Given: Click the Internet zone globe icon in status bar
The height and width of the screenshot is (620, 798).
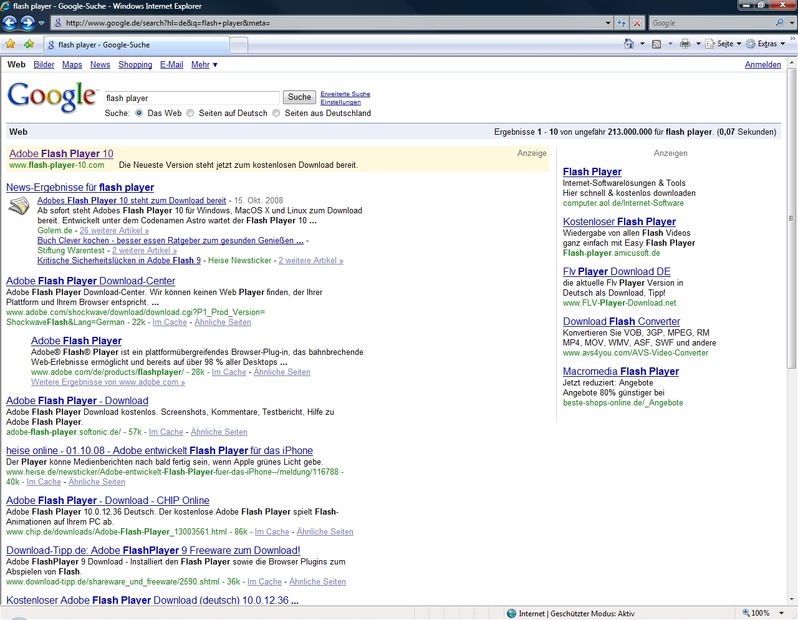Looking at the screenshot, I should [x=511, y=613].
